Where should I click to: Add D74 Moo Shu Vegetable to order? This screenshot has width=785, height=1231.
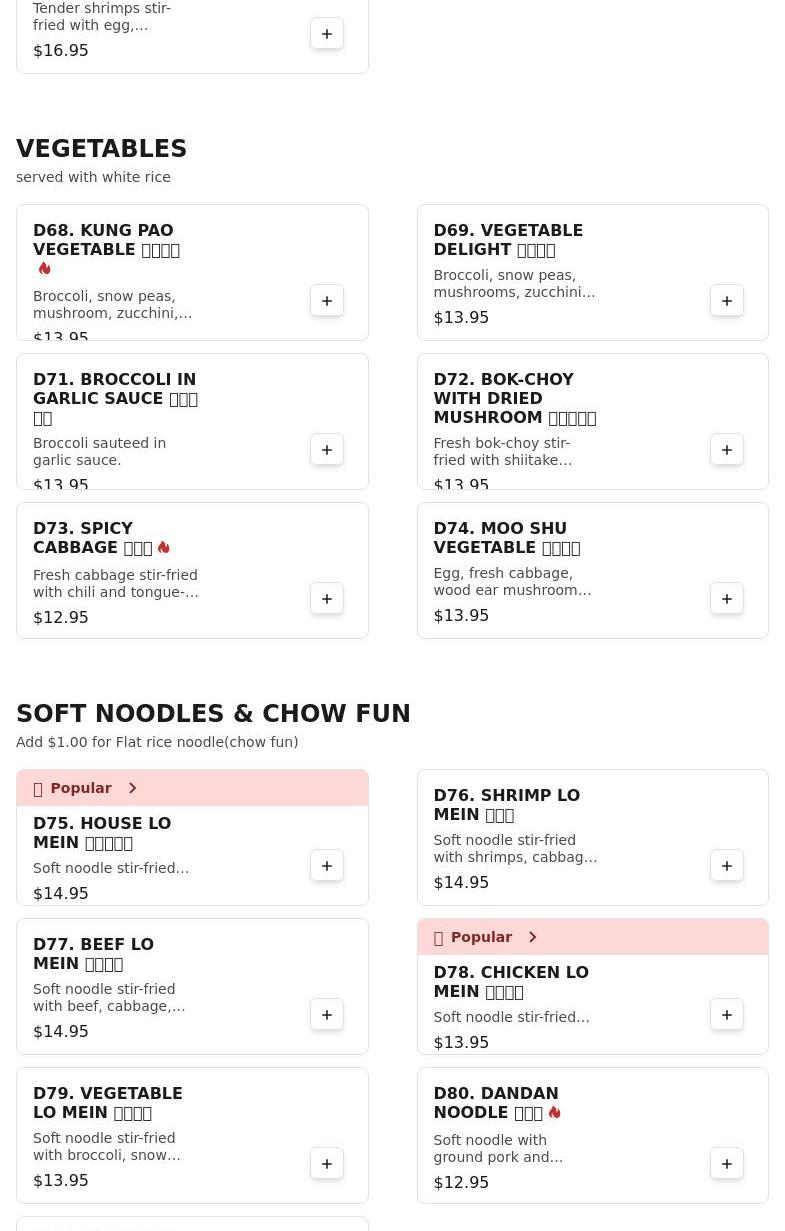coord(727,599)
